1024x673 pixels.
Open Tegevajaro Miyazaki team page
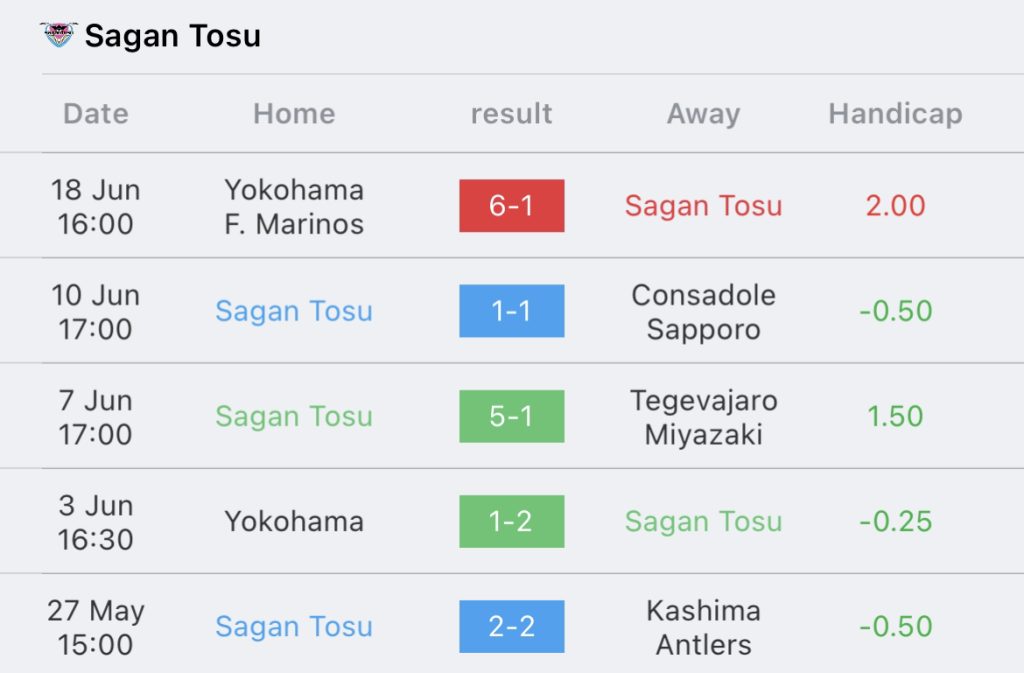click(x=703, y=418)
